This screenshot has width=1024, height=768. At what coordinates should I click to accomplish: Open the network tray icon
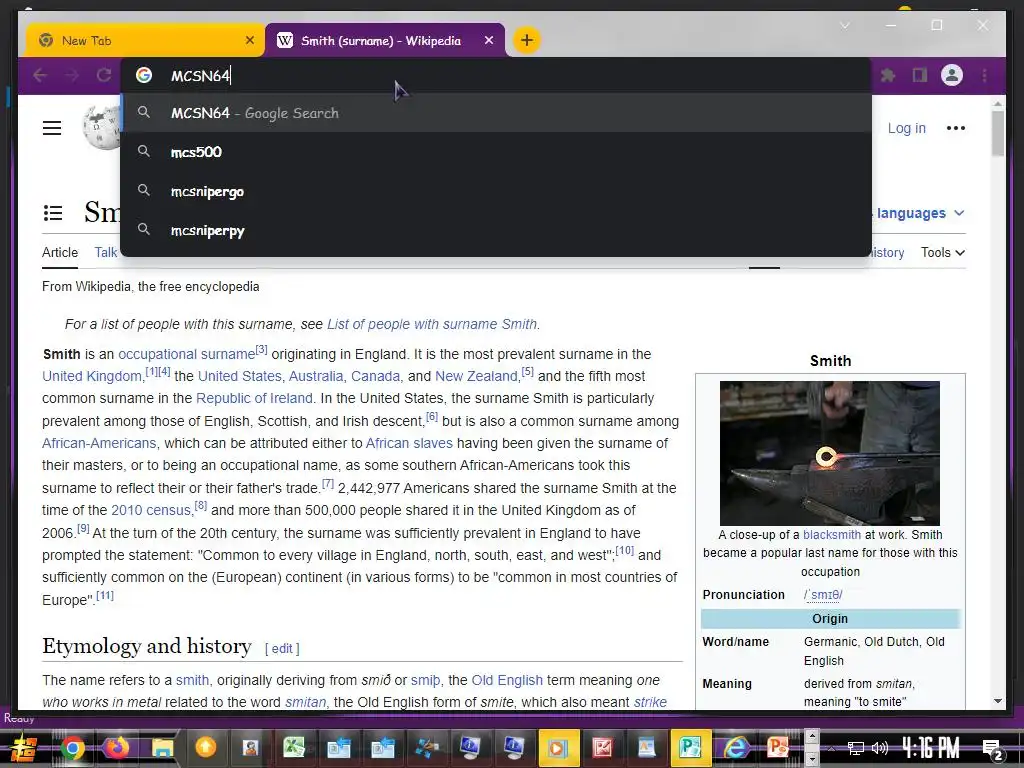(x=855, y=748)
